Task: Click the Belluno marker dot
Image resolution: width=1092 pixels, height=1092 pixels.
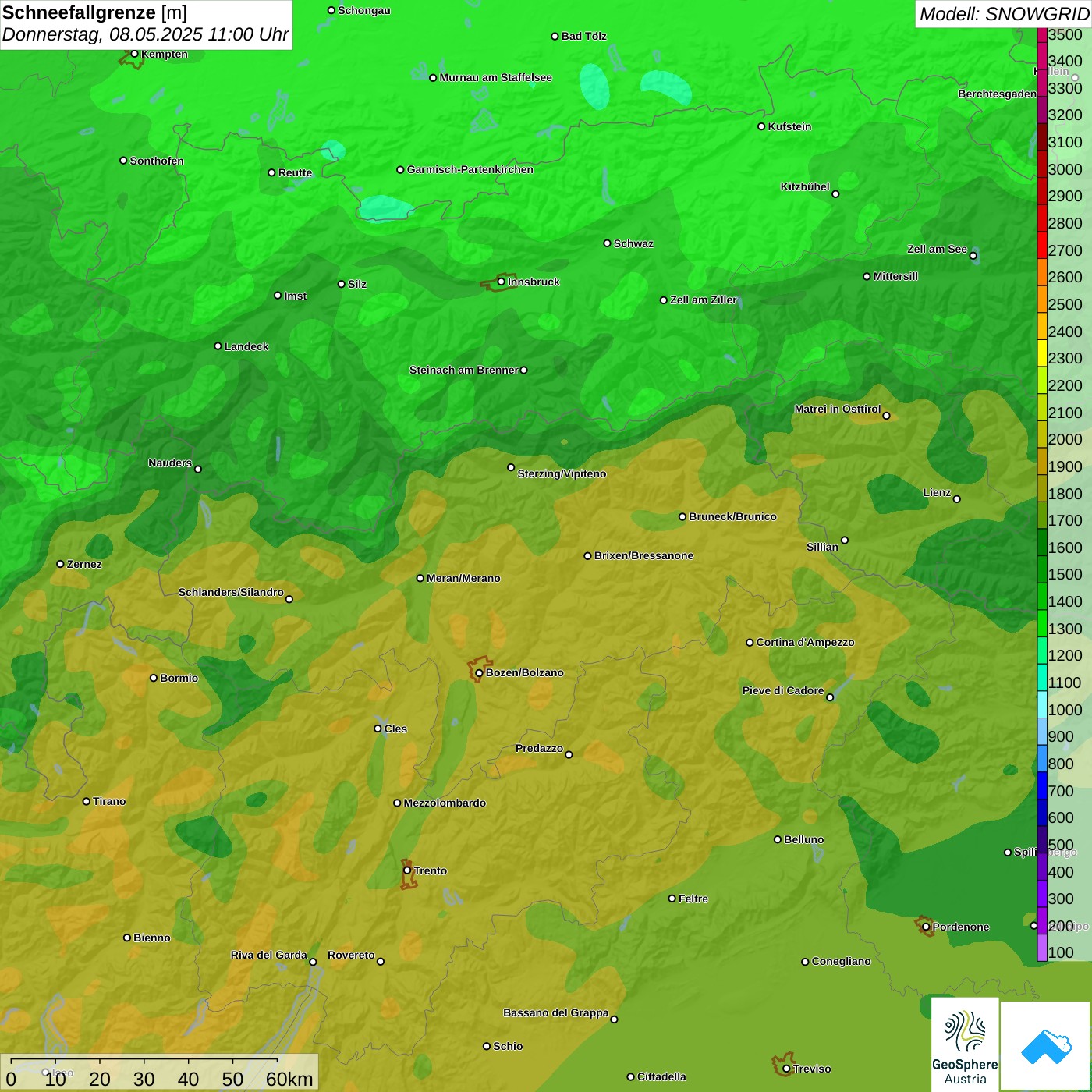Action: click(777, 839)
